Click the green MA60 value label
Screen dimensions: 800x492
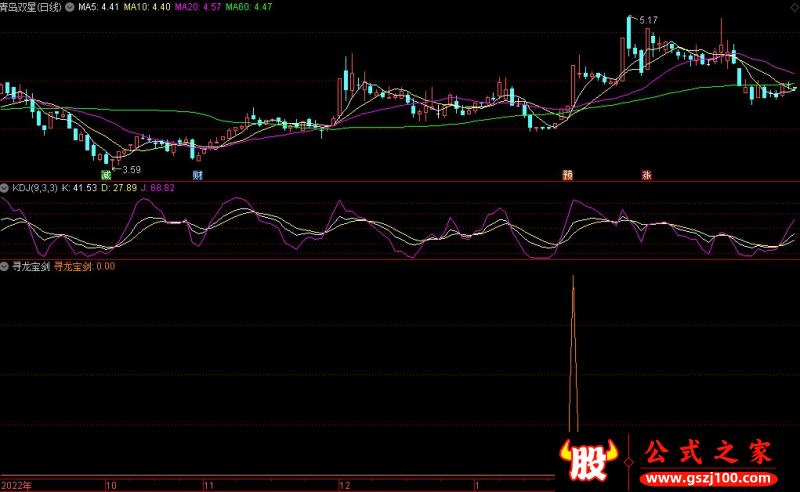pyautogui.click(x=250, y=6)
